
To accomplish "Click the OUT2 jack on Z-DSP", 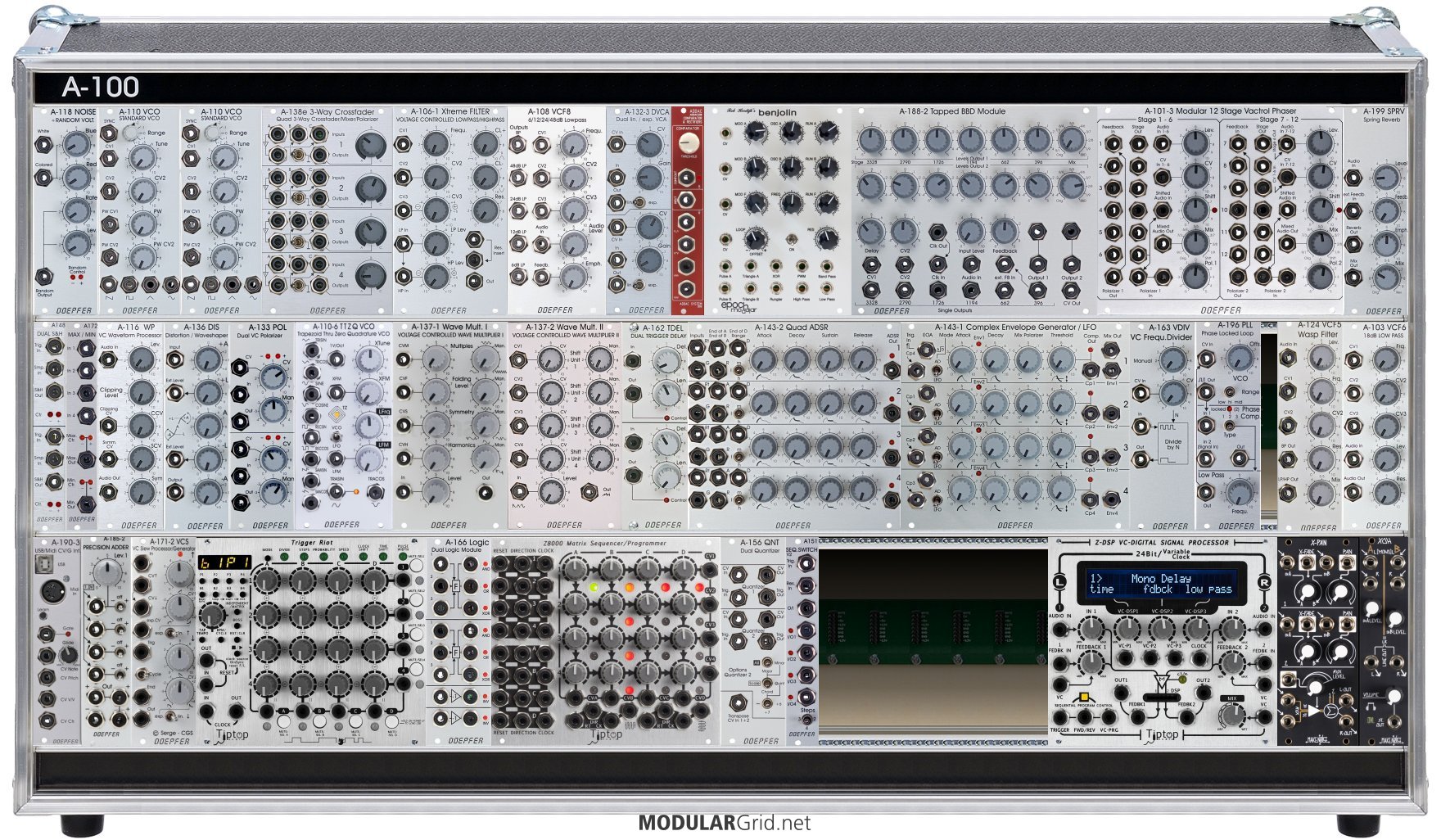I will coord(1202,693).
